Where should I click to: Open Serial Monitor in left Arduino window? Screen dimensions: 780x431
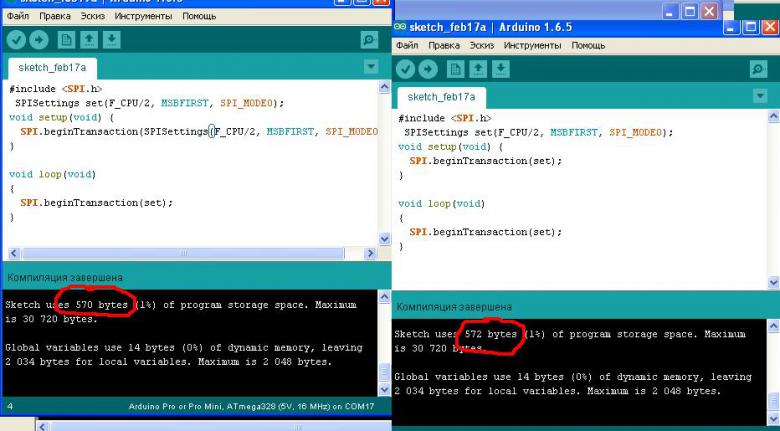[369, 40]
